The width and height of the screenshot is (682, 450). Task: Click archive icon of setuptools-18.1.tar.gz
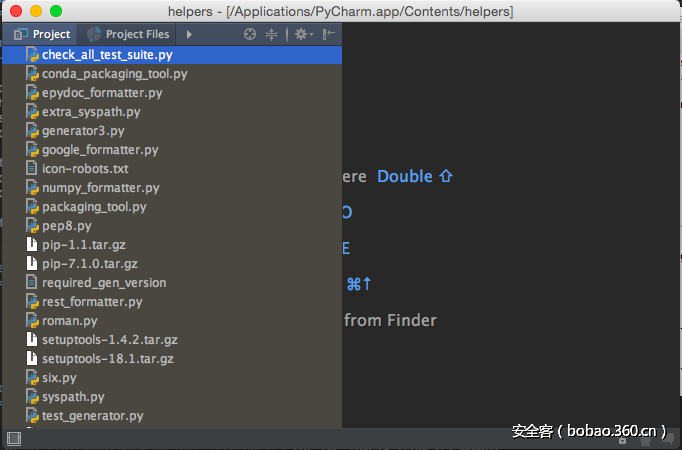point(32,358)
